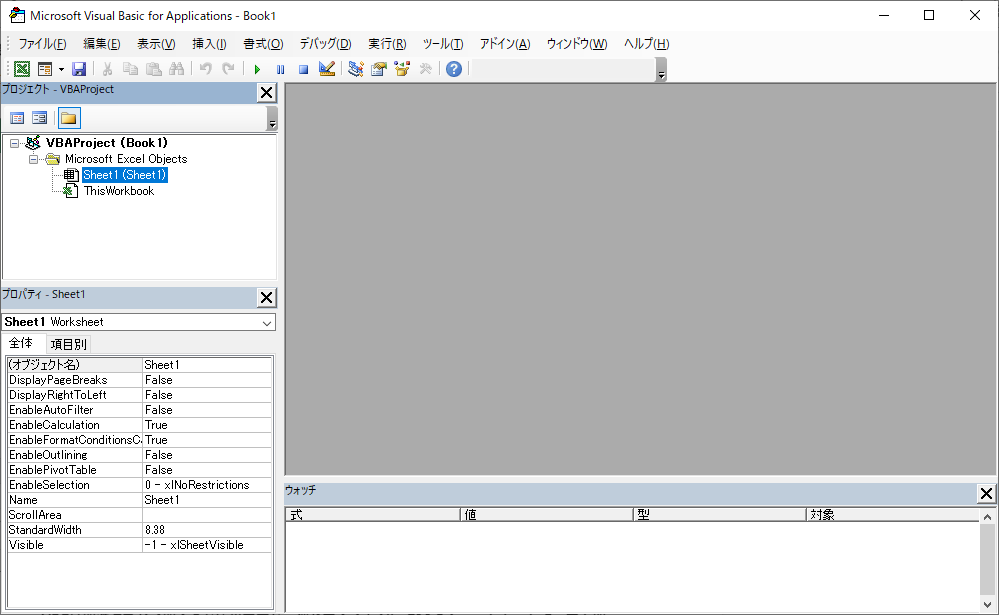Reset execution with the stop icon
Image resolution: width=999 pixels, height=615 pixels.
pyautogui.click(x=303, y=69)
